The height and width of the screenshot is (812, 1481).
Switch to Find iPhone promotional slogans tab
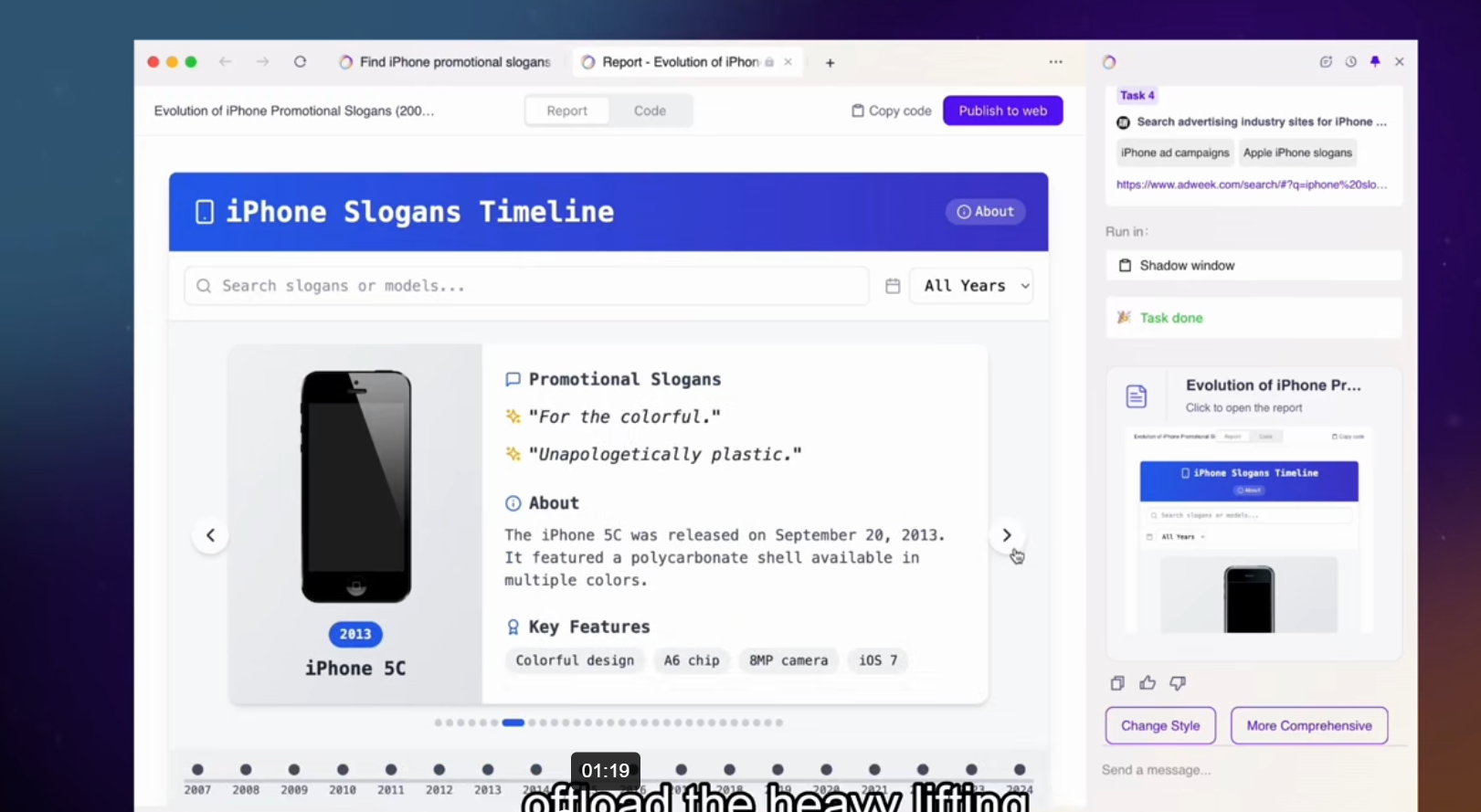[x=445, y=62]
